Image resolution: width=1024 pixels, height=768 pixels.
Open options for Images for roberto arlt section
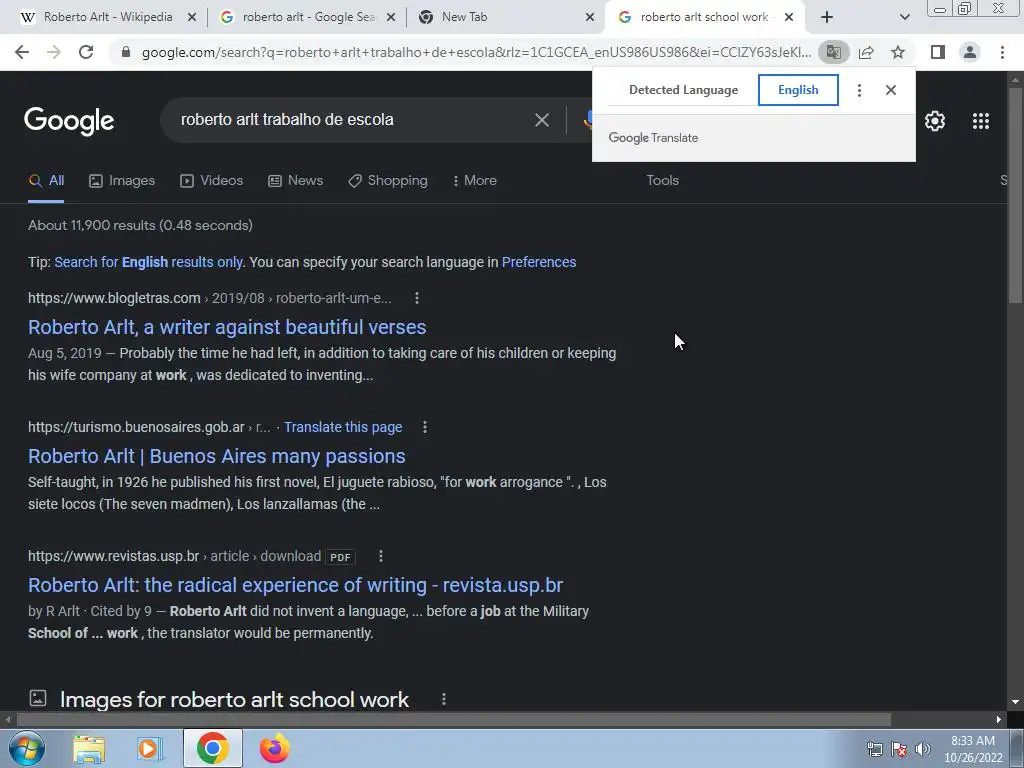pos(443,699)
